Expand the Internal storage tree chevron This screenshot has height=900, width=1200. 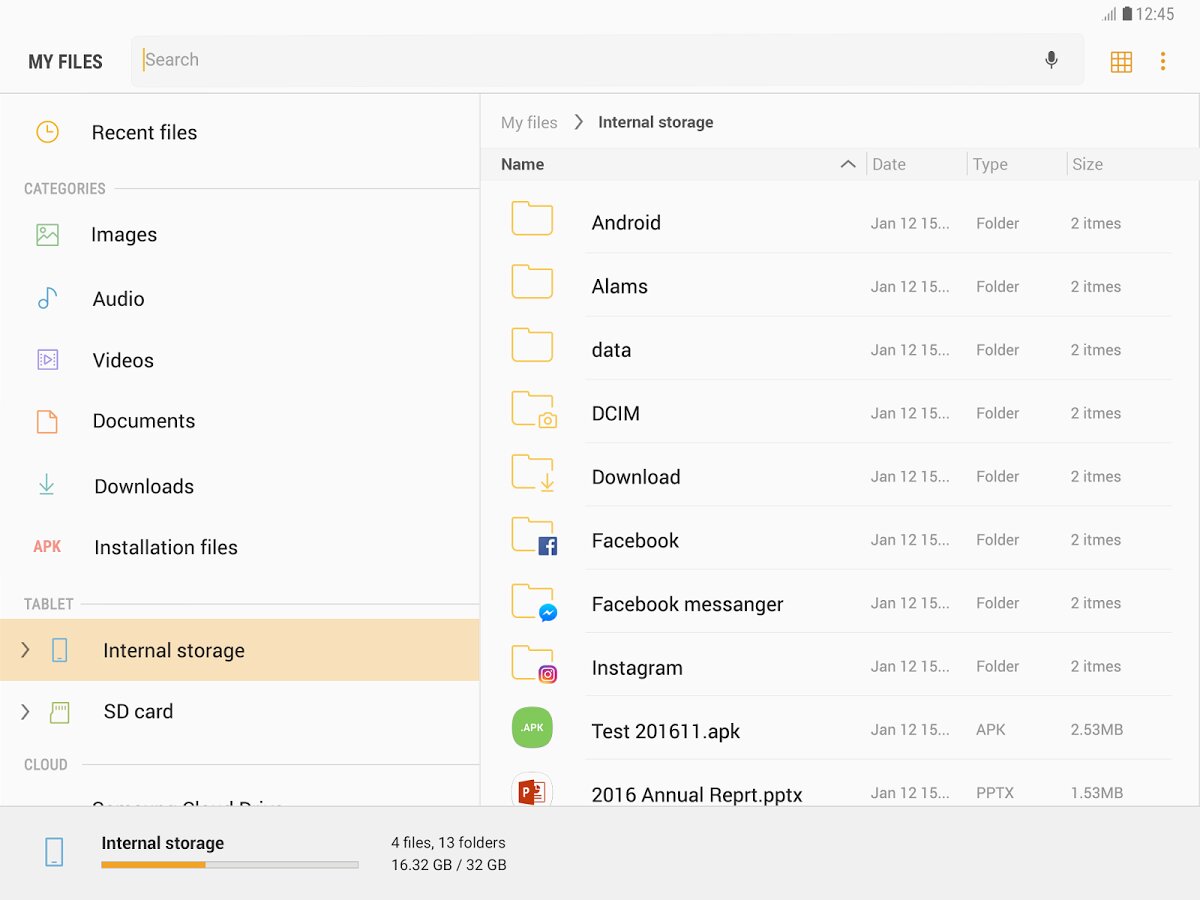pyautogui.click(x=26, y=650)
